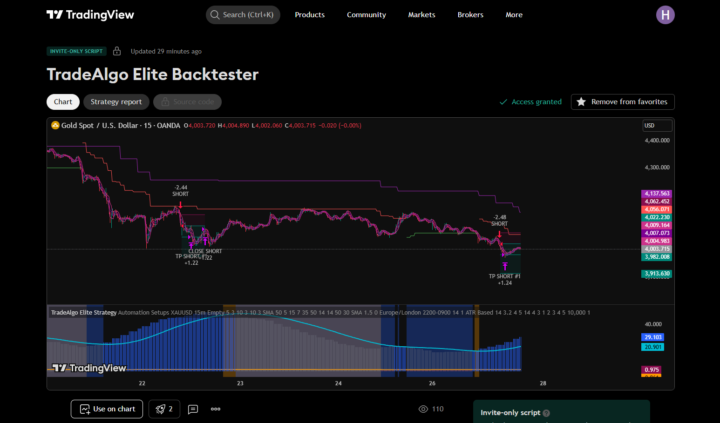Open the user profile avatar H
This screenshot has width=720, height=423.
665,15
